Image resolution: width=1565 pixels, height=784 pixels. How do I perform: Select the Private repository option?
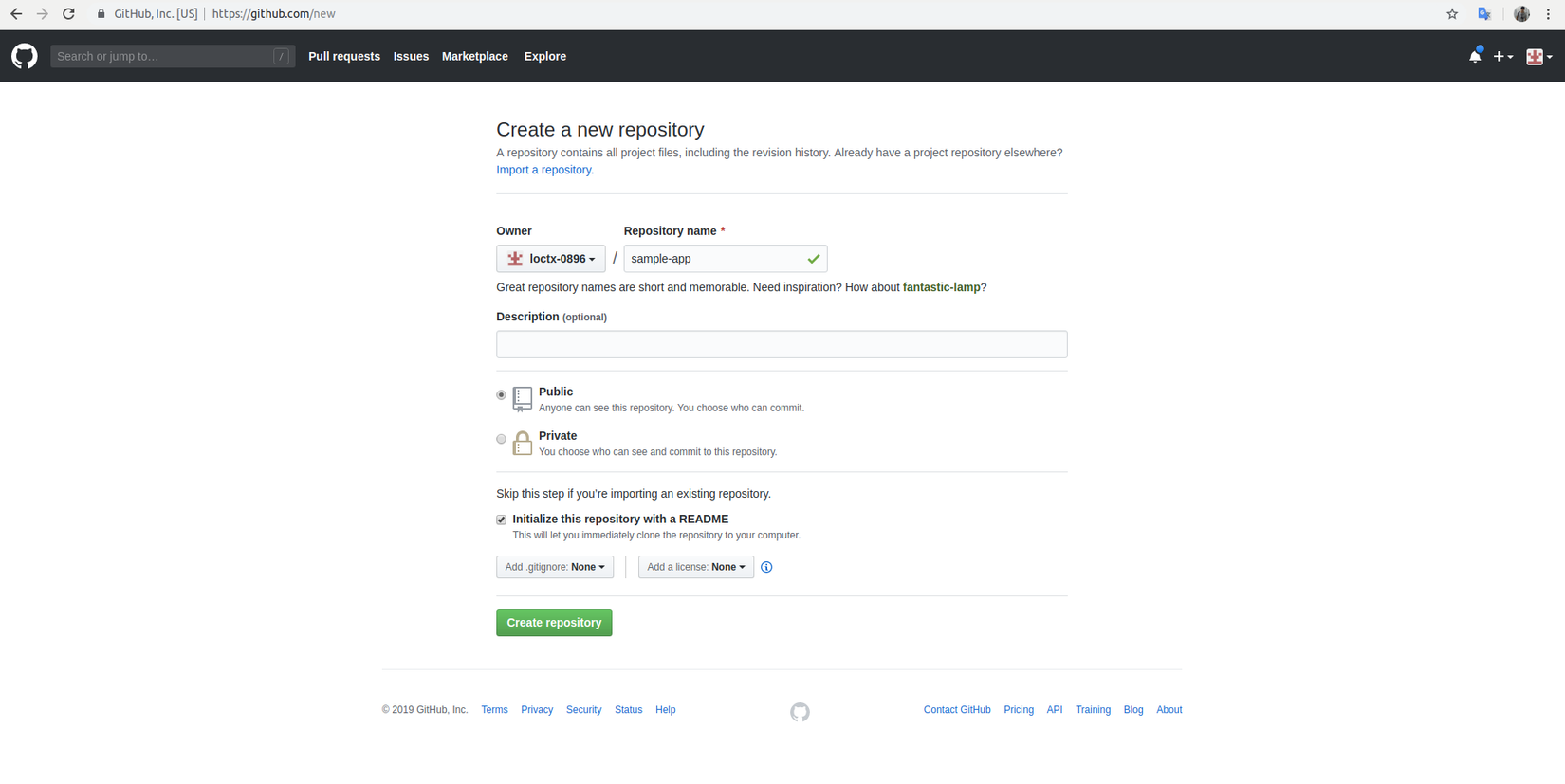click(x=502, y=439)
